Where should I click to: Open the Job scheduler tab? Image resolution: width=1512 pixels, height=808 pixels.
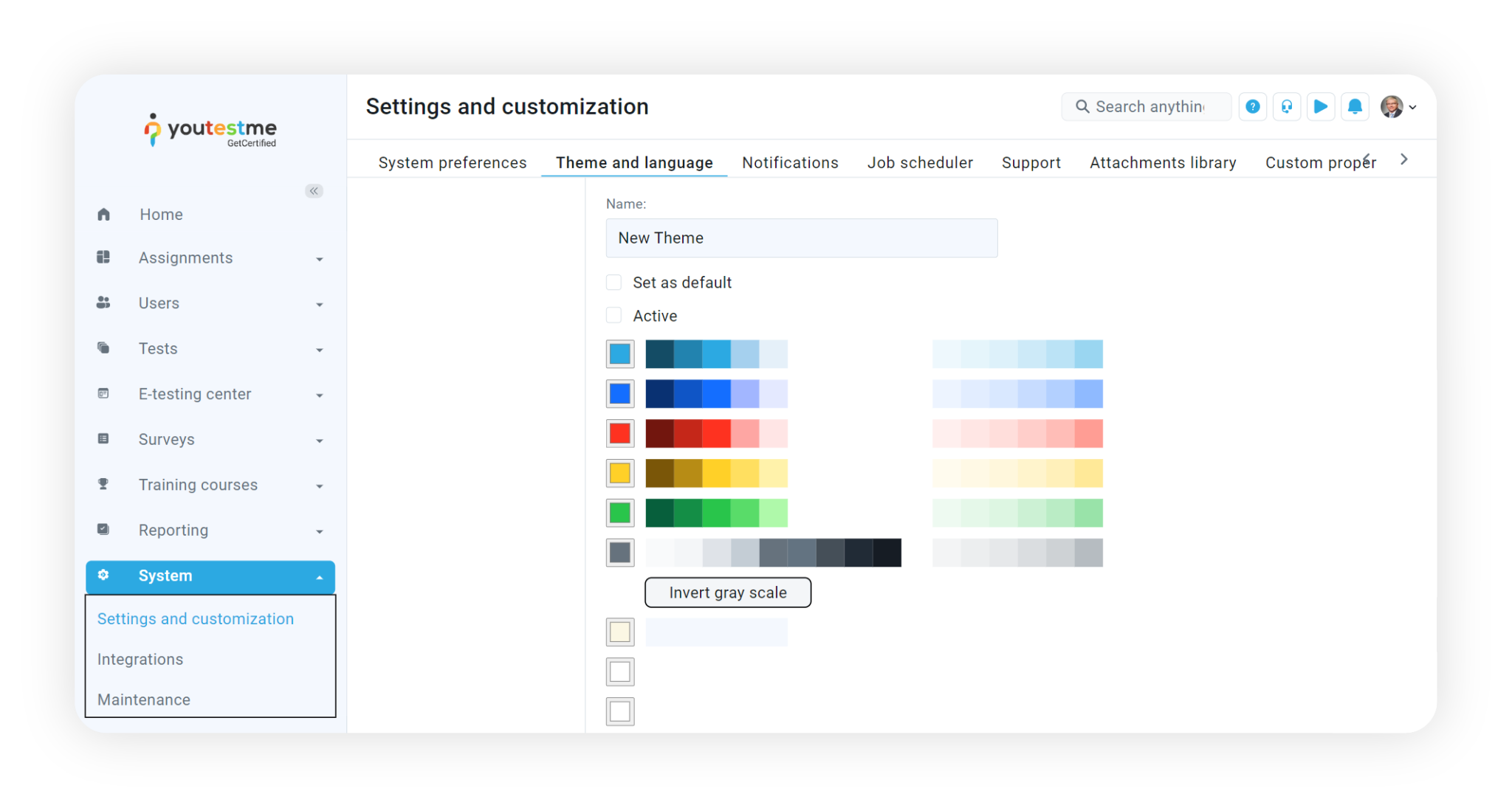pyautogui.click(x=919, y=162)
